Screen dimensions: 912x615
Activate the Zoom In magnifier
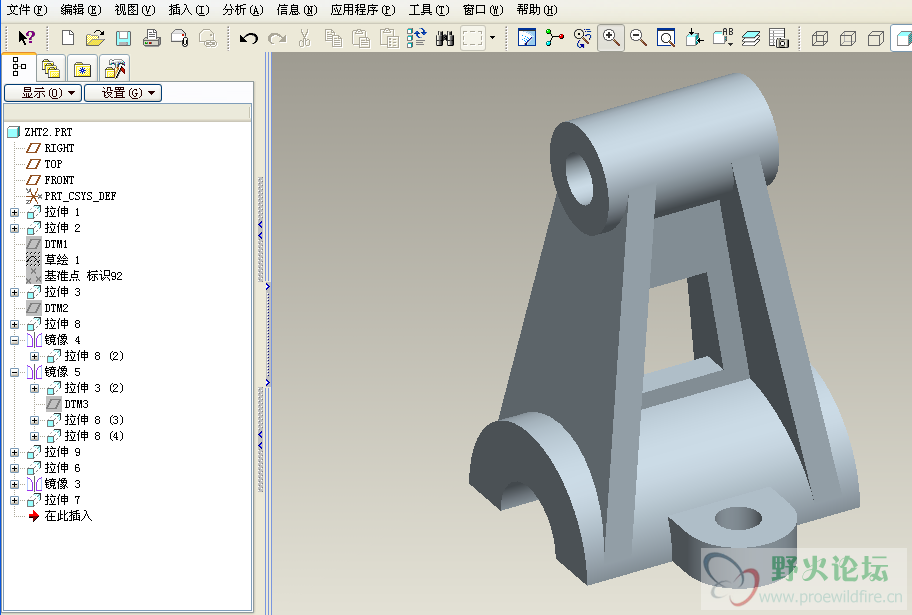click(611, 38)
